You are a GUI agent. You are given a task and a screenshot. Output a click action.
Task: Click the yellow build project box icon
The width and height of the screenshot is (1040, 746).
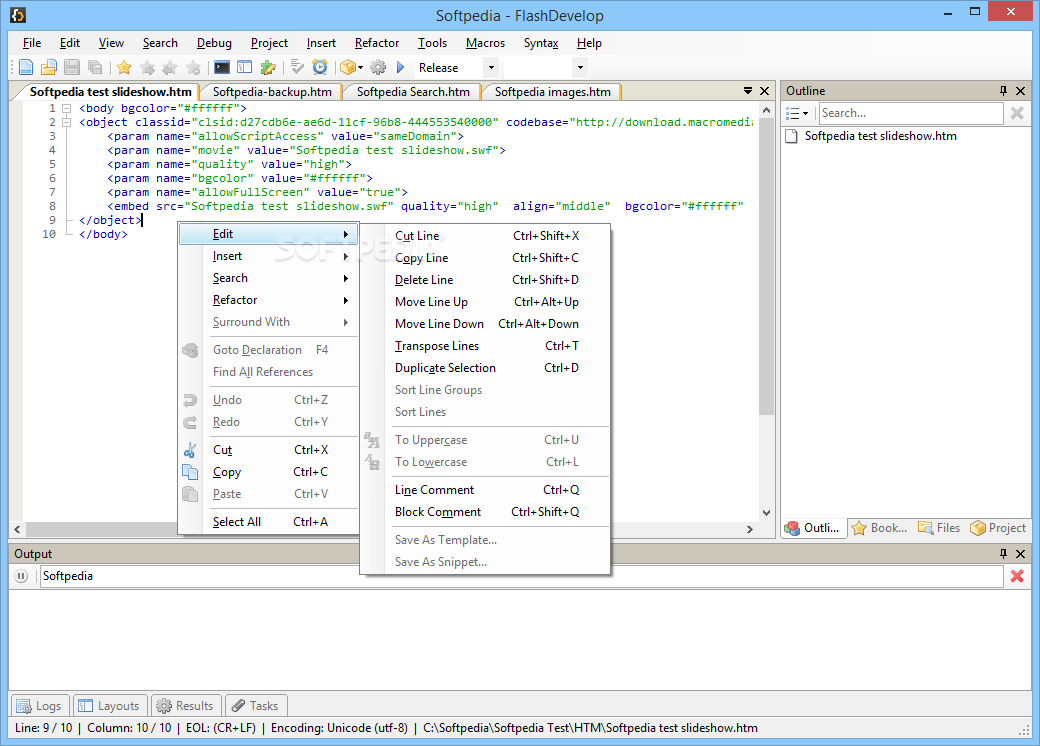(348, 67)
